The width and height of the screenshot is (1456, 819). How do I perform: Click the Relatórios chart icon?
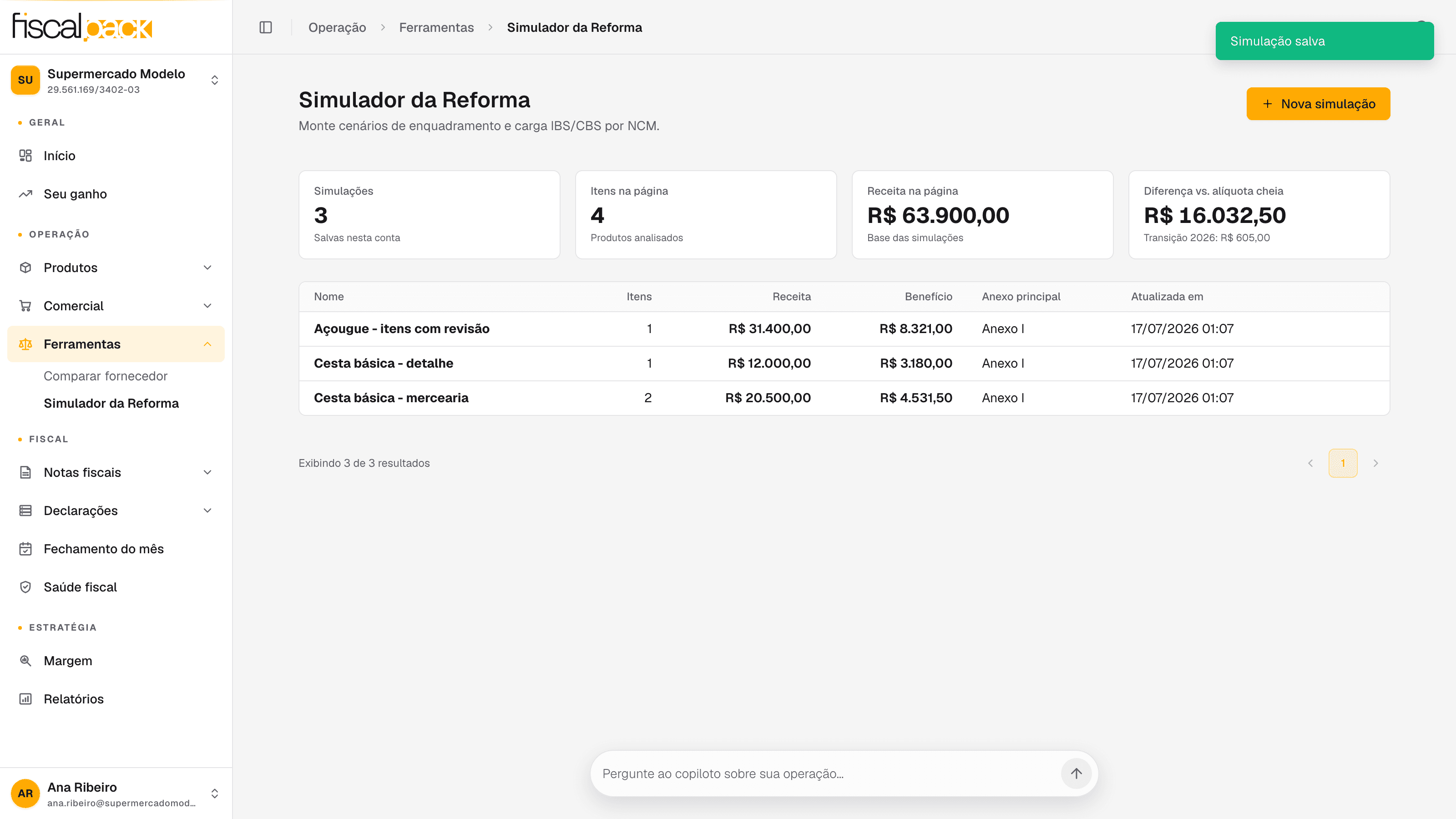coord(25,699)
